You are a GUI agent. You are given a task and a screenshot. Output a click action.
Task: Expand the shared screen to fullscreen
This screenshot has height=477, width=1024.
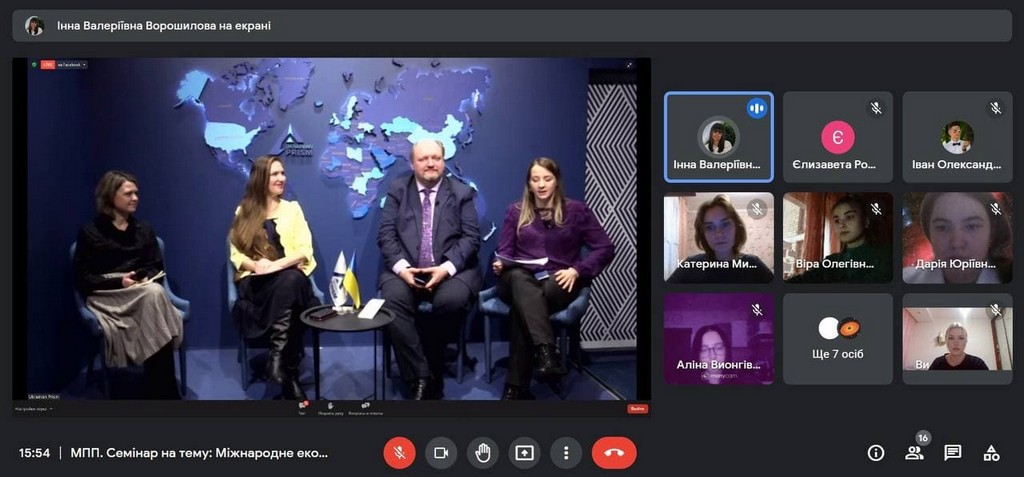[x=630, y=65]
